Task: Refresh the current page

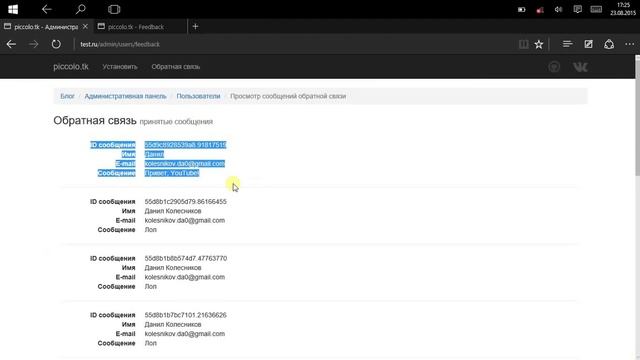Action: point(56,44)
